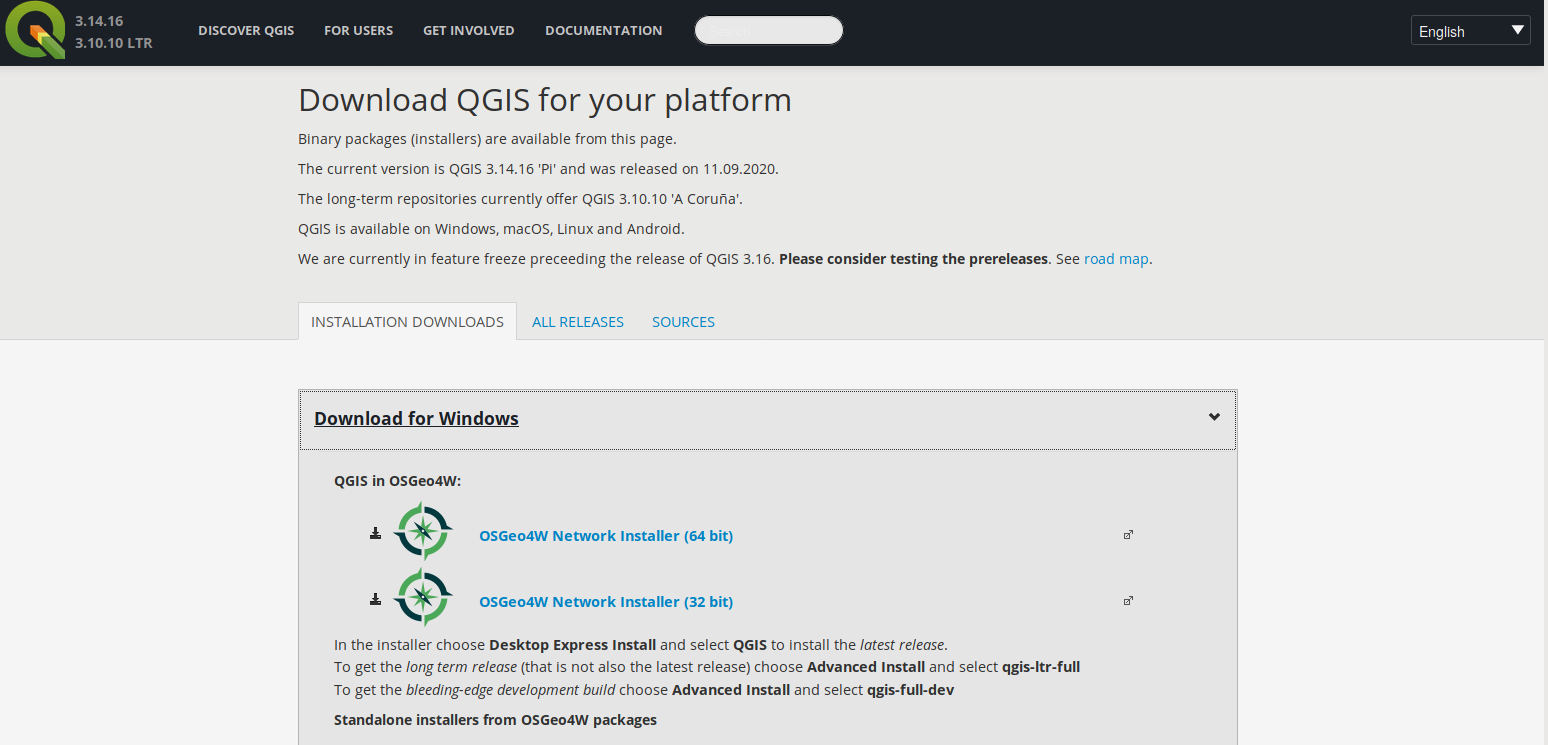Open the English language dropdown
Image resolution: width=1548 pixels, height=745 pixels.
[1471, 31]
